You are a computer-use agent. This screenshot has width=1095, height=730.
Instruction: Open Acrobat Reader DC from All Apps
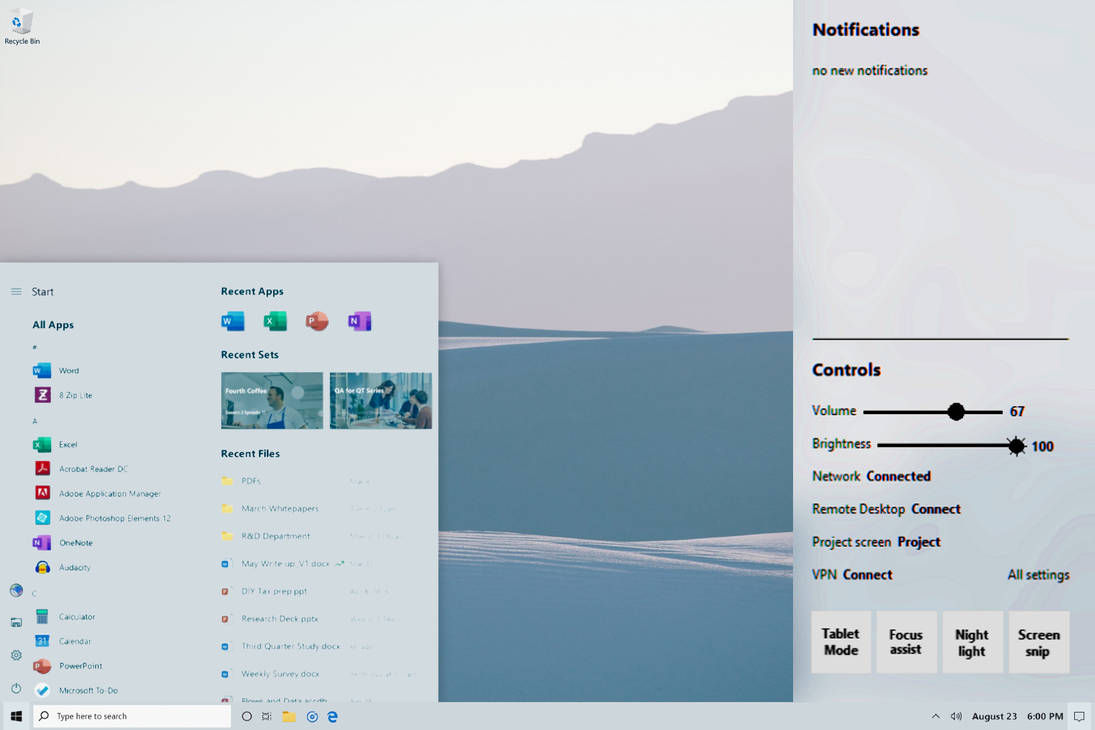point(81,469)
